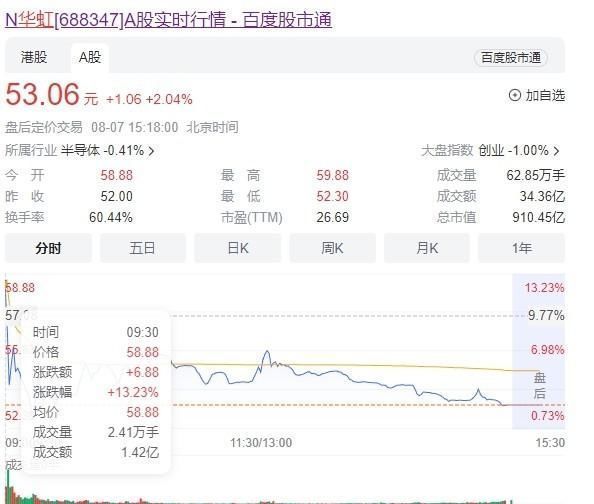Expand 半导体 industry chevron arrow
The height and width of the screenshot is (504, 594).
coord(151,151)
